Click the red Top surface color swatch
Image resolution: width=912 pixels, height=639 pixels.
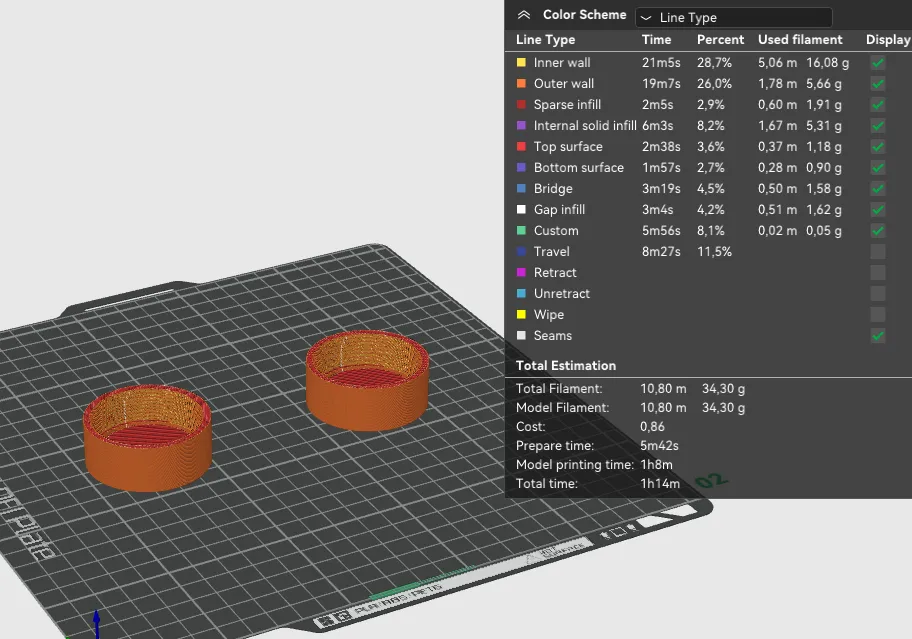[521, 146]
